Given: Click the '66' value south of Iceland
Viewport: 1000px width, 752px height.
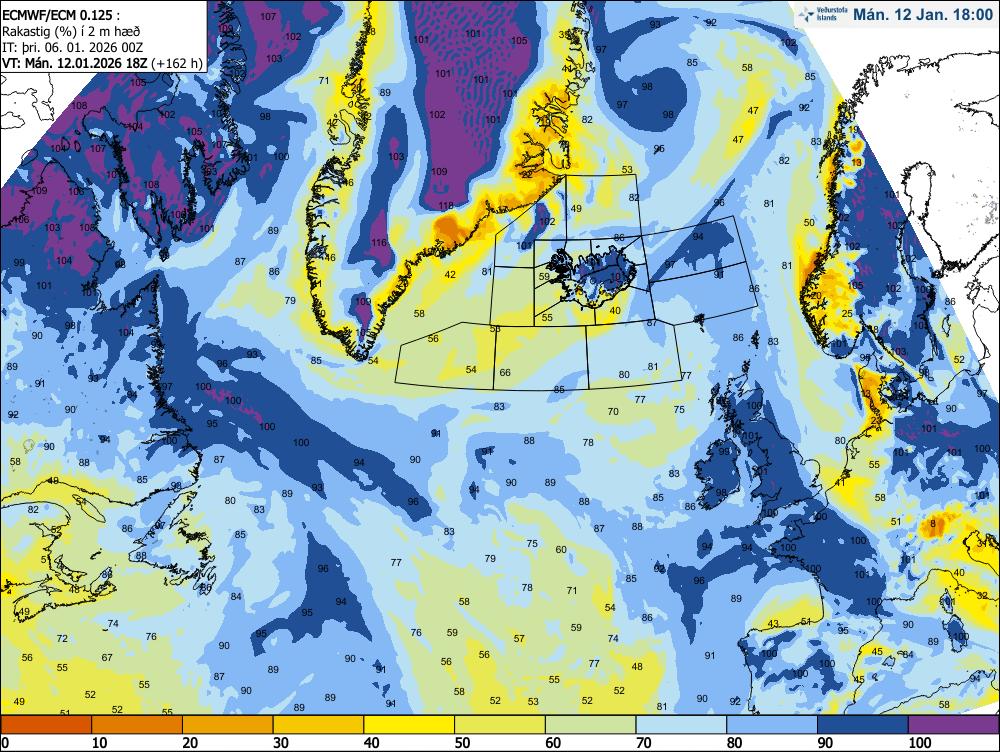Looking at the screenshot, I should pos(505,372).
